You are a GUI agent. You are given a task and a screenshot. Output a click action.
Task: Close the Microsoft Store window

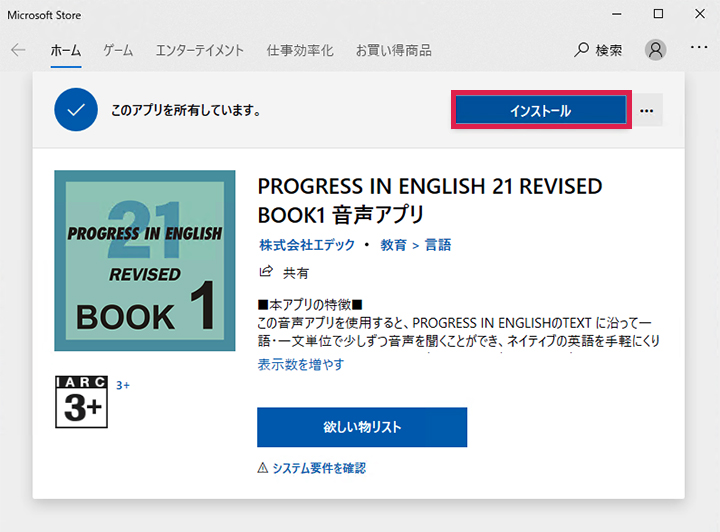[x=699, y=14]
